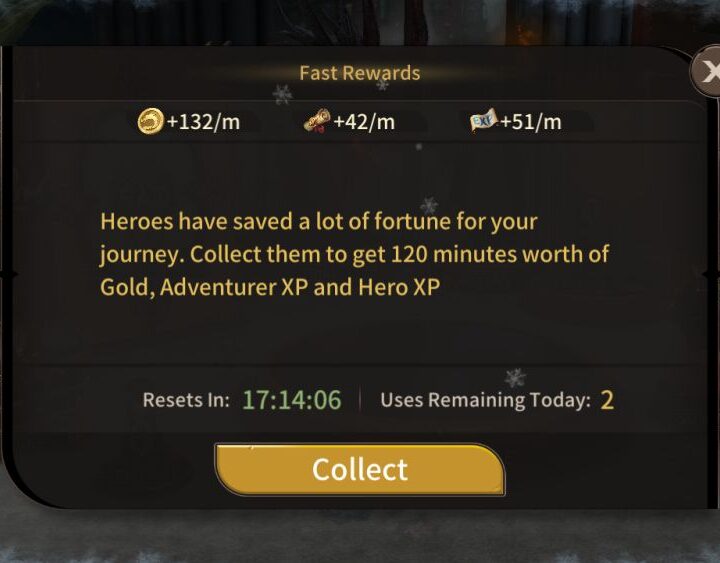The image size is (720, 563).
Task: Tap the gold coin icon
Action: pos(151,122)
